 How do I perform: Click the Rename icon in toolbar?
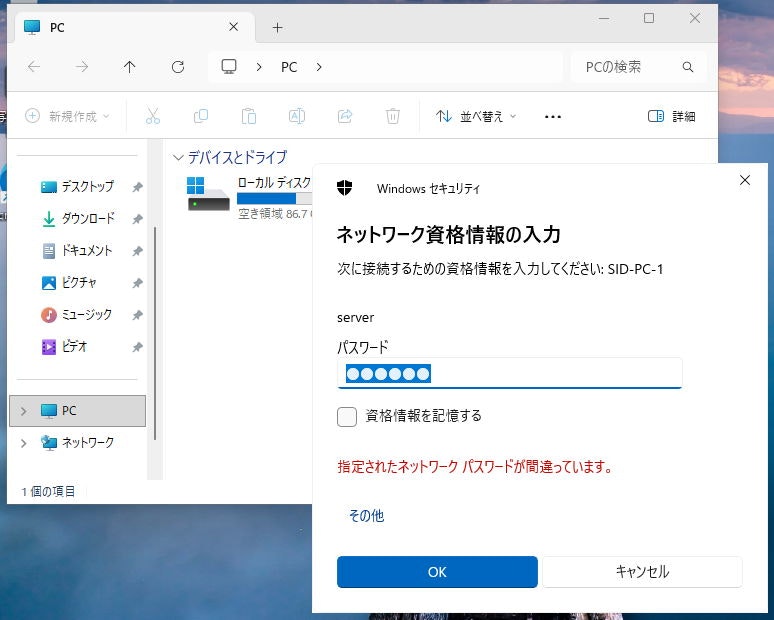tap(297, 116)
